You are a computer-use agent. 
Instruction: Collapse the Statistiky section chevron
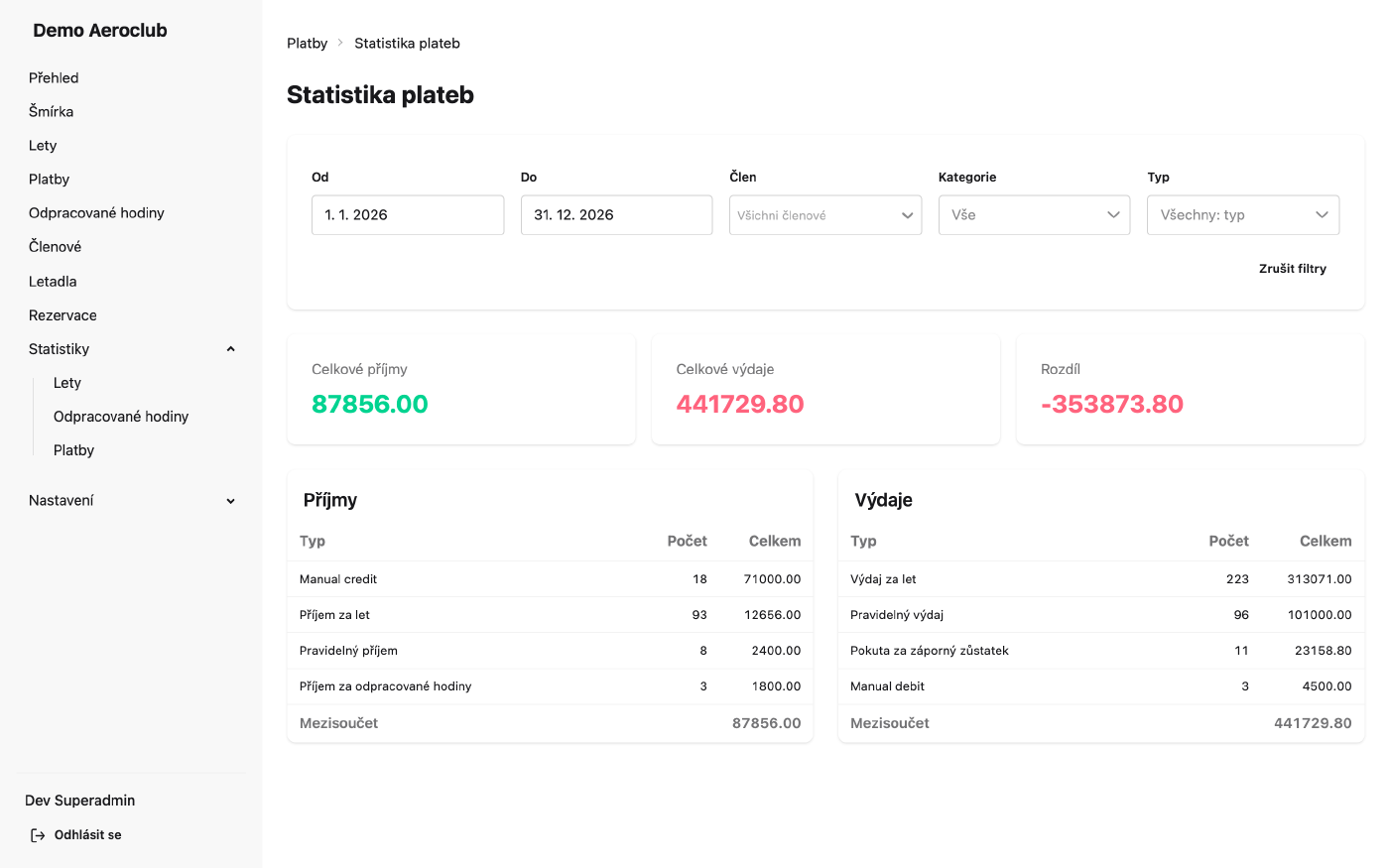point(231,349)
